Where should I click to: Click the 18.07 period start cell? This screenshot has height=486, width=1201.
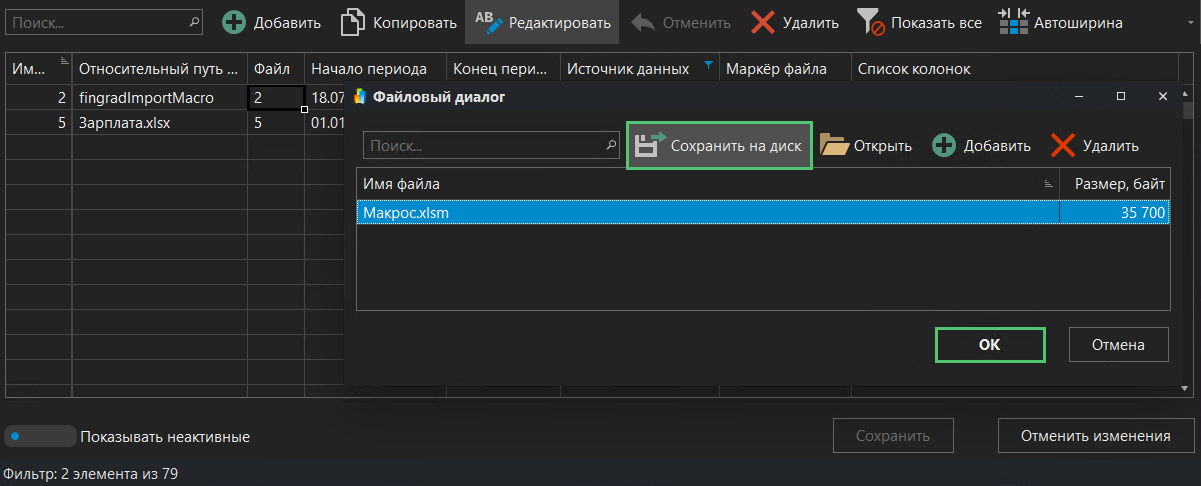(326, 98)
